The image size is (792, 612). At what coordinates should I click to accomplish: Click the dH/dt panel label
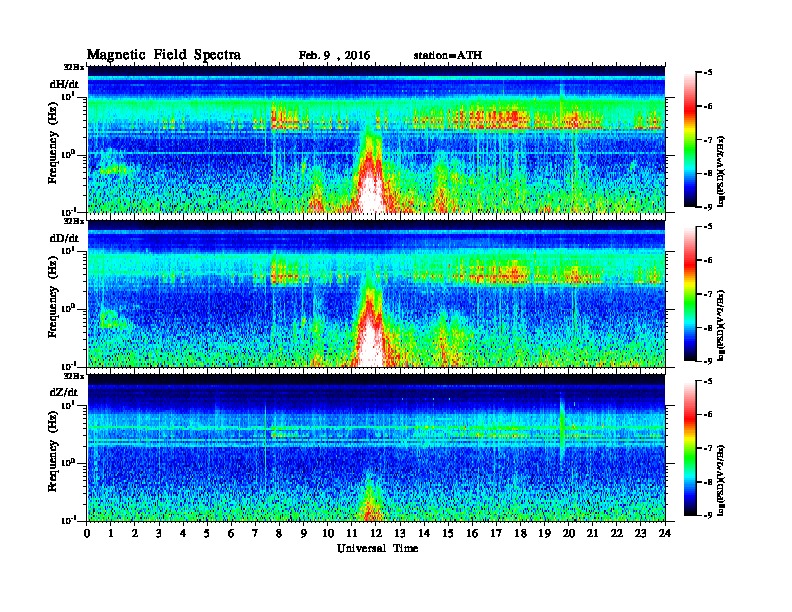64,84
